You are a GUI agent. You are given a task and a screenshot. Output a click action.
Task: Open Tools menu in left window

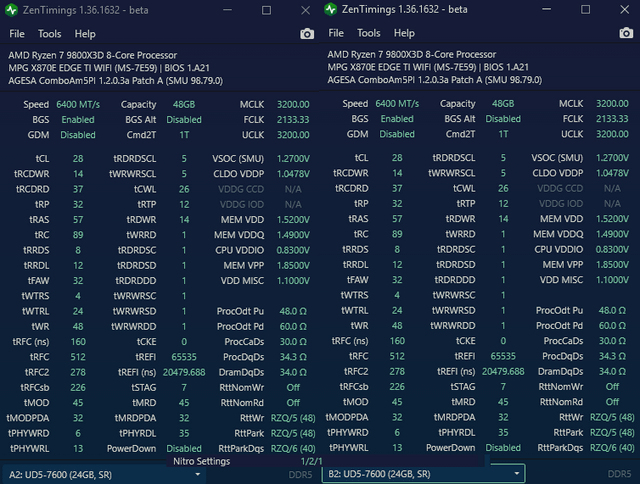pos(49,34)
